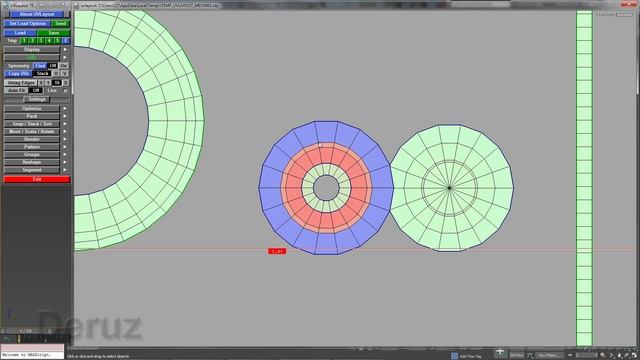Expand the Segment arrow
Image resolution: width=640 pixels, height=360 pixels.
[65, 170]
